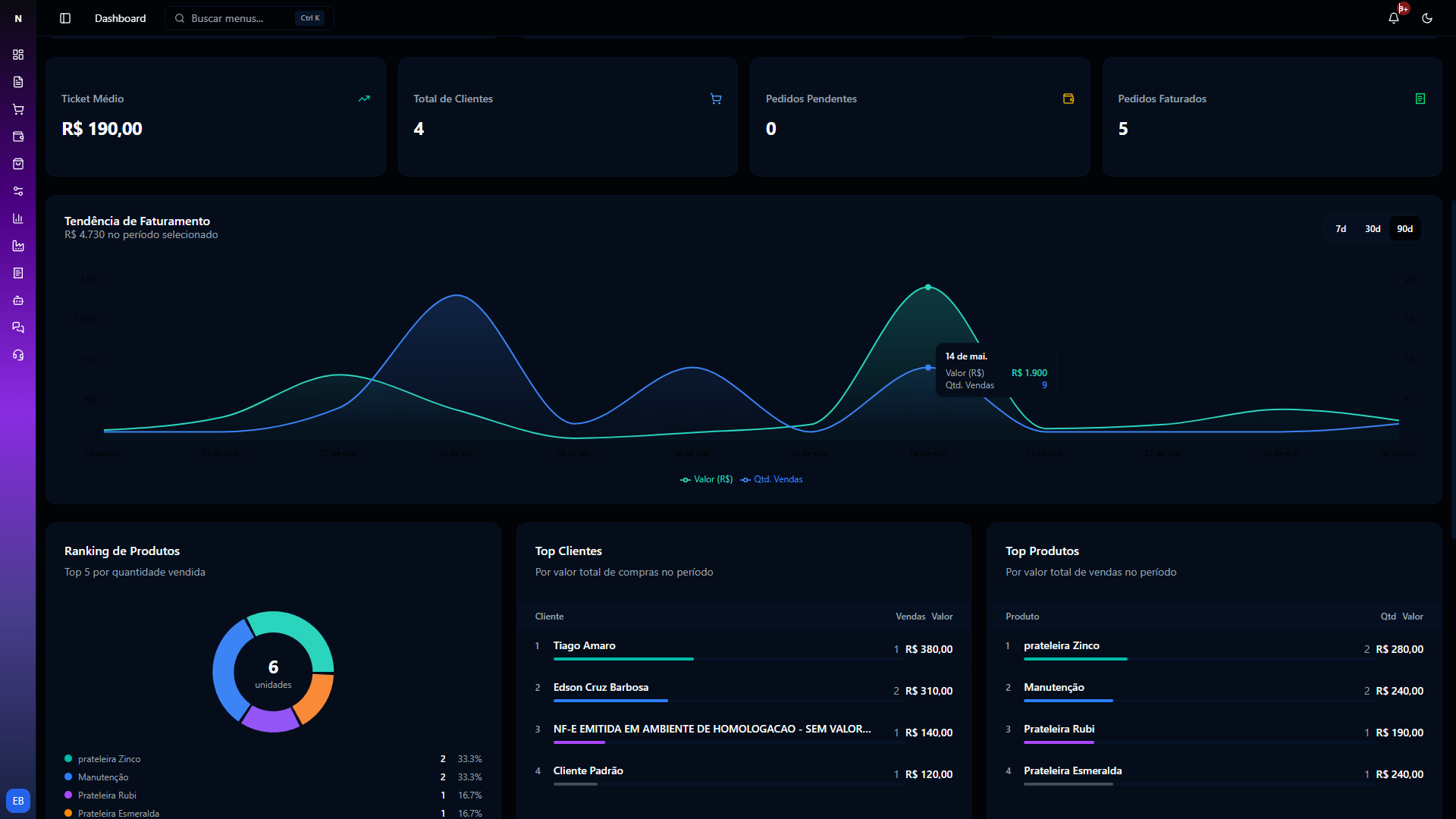Open the receipt icon in sidebar
The width and height of the screenshot is (1456, 819).
pos(18,273)
